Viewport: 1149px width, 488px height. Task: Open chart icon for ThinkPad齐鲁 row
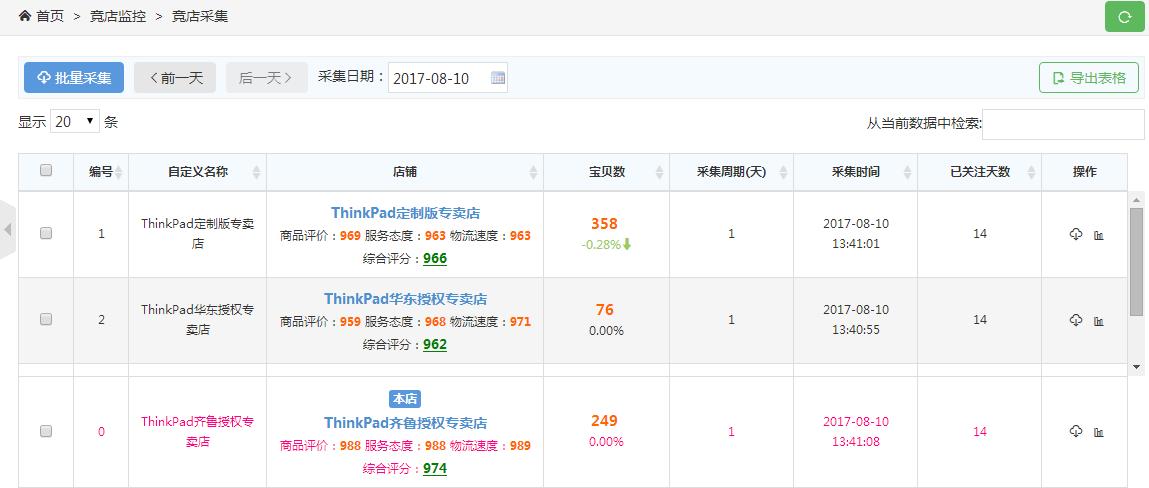point(1098,432)
